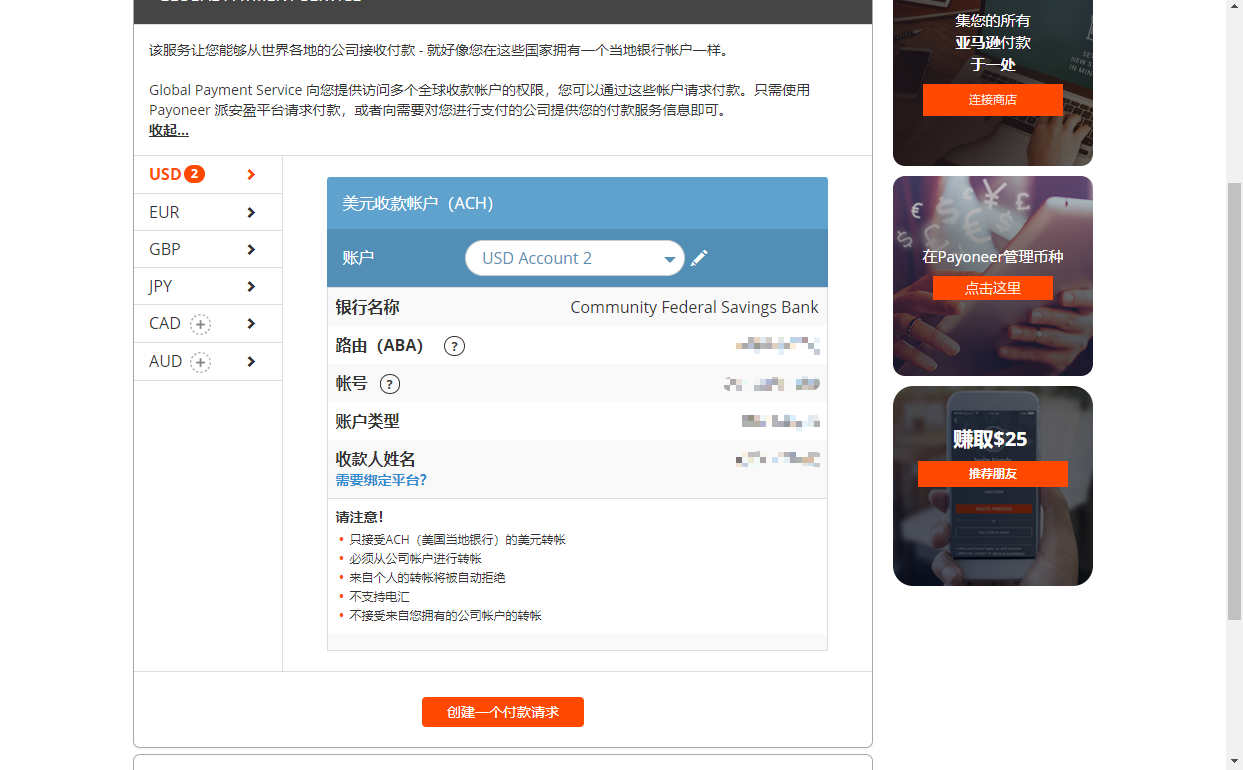Select the 美元收款帐户 (ACH) header
1243x770 pixels.
(577, 203)
